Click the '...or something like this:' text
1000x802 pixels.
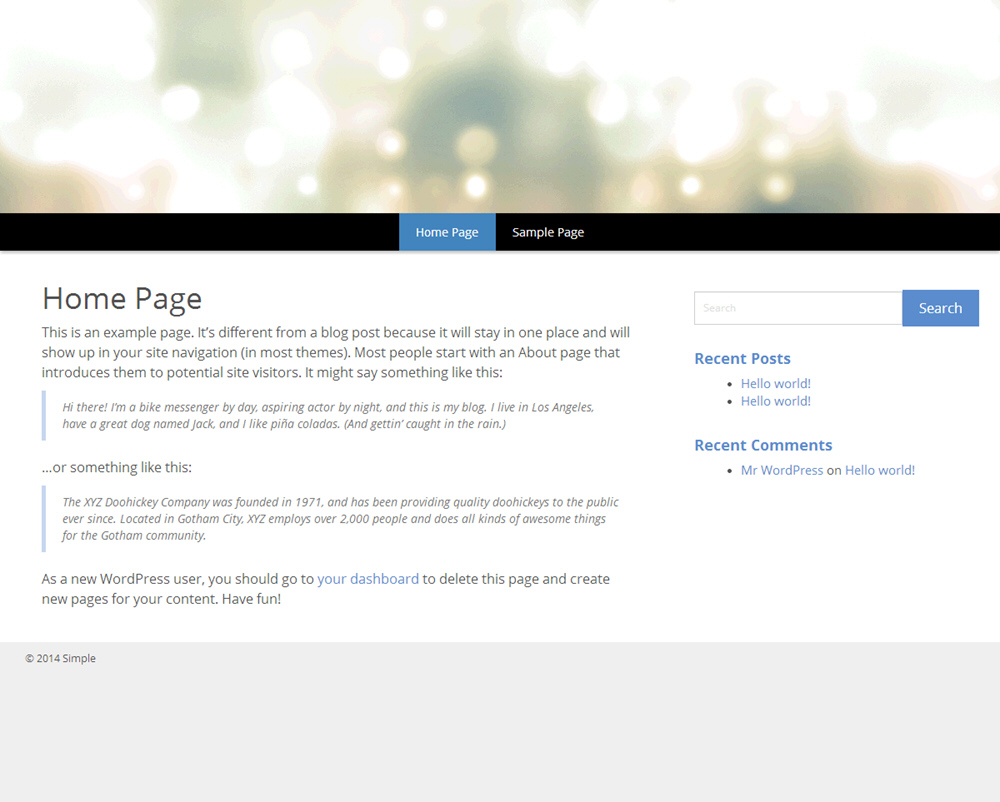[x=117, y=467]
